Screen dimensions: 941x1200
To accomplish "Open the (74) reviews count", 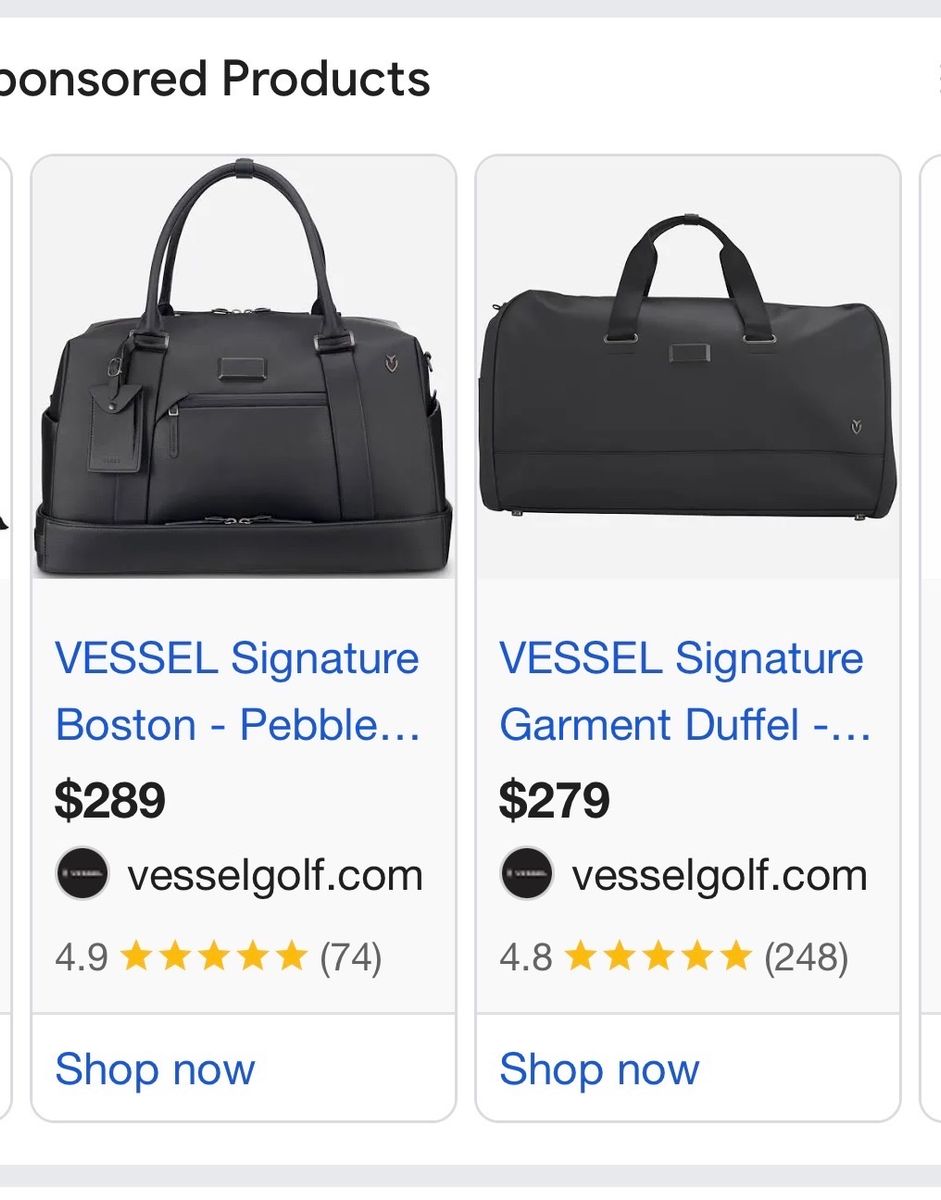I will pyautogui.click(x=351, y=958).
